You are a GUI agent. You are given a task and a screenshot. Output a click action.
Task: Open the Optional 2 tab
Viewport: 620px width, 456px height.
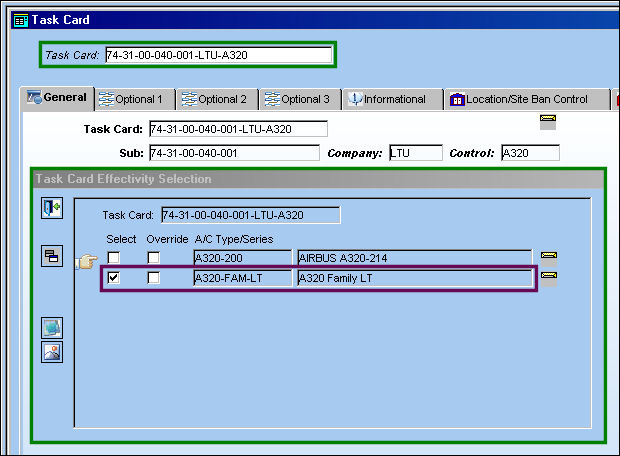coord(217,99)
